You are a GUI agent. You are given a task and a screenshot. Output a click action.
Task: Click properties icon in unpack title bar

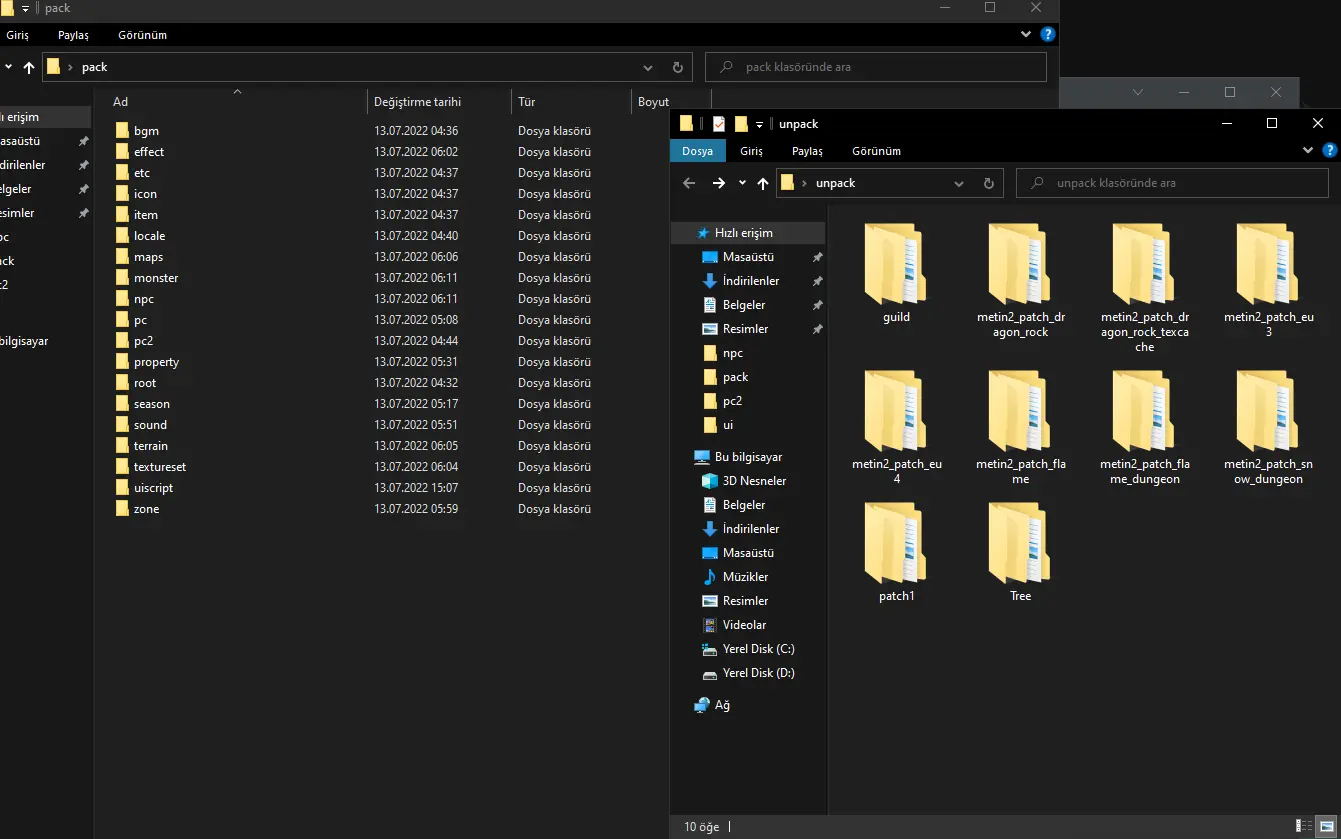pos(718,124)
